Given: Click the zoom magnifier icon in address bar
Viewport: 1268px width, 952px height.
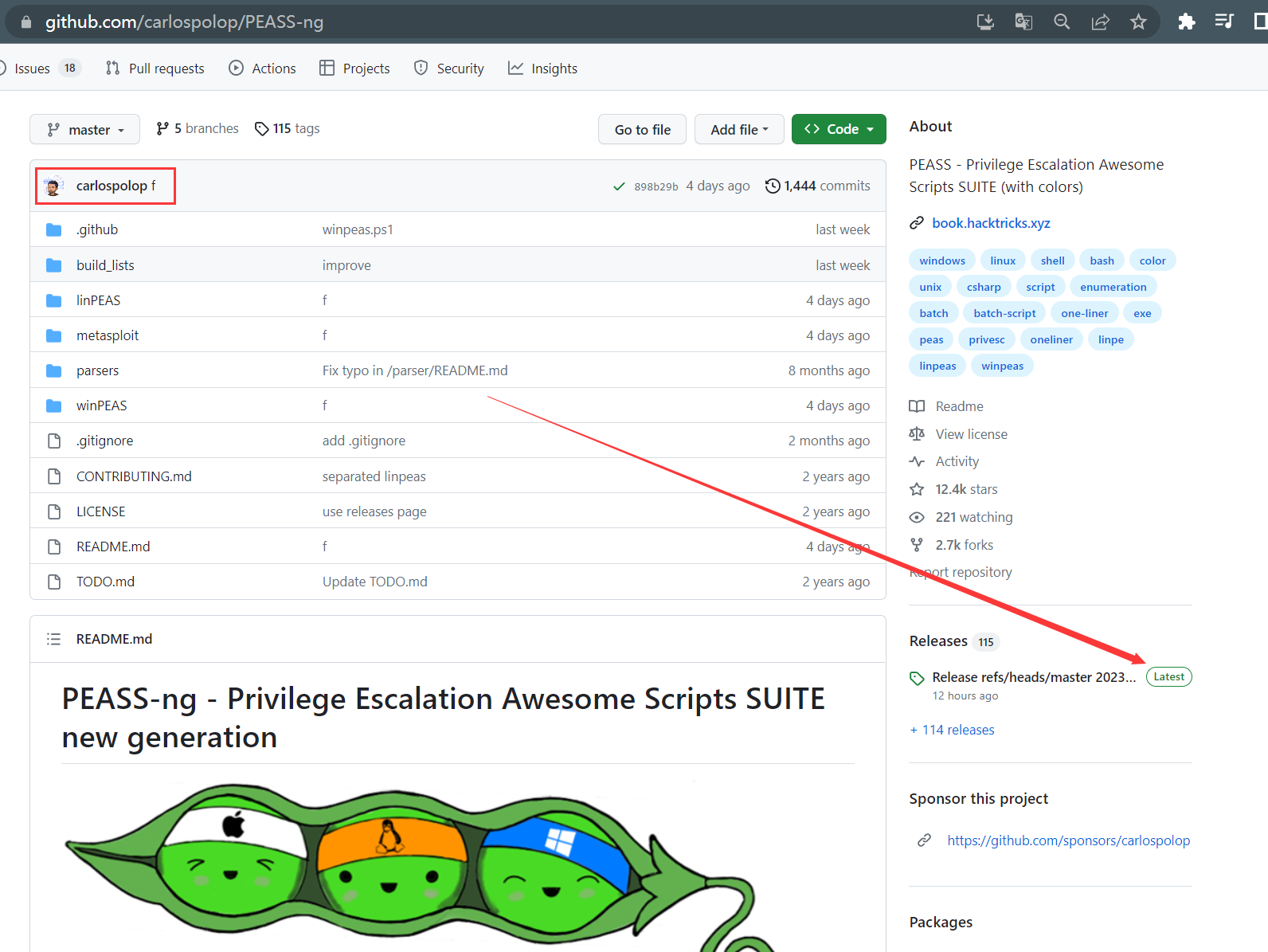Looking at the screenshot, I should click(x=1062, y=22).
